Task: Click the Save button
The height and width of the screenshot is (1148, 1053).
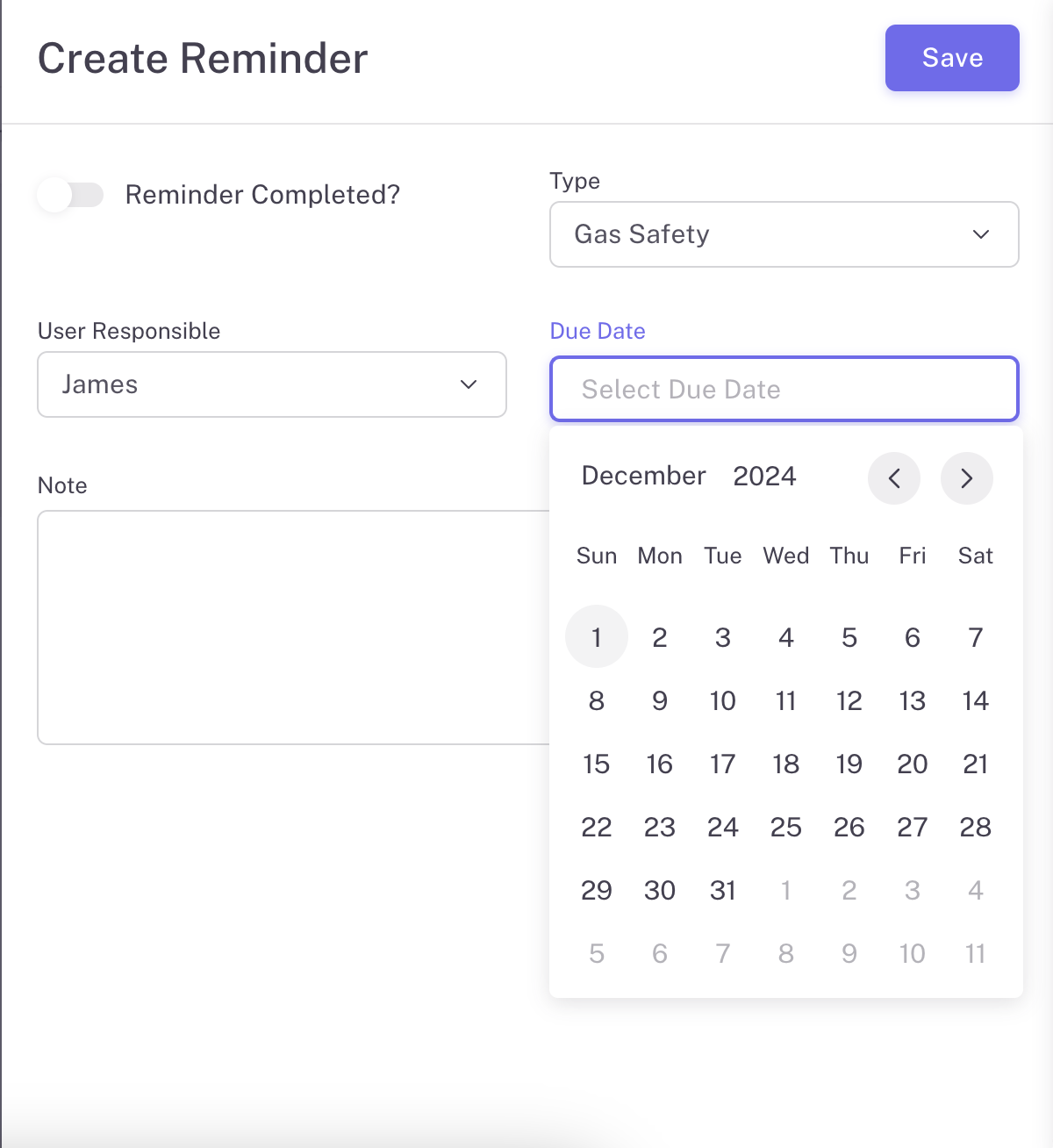Action: coord(952,58)
